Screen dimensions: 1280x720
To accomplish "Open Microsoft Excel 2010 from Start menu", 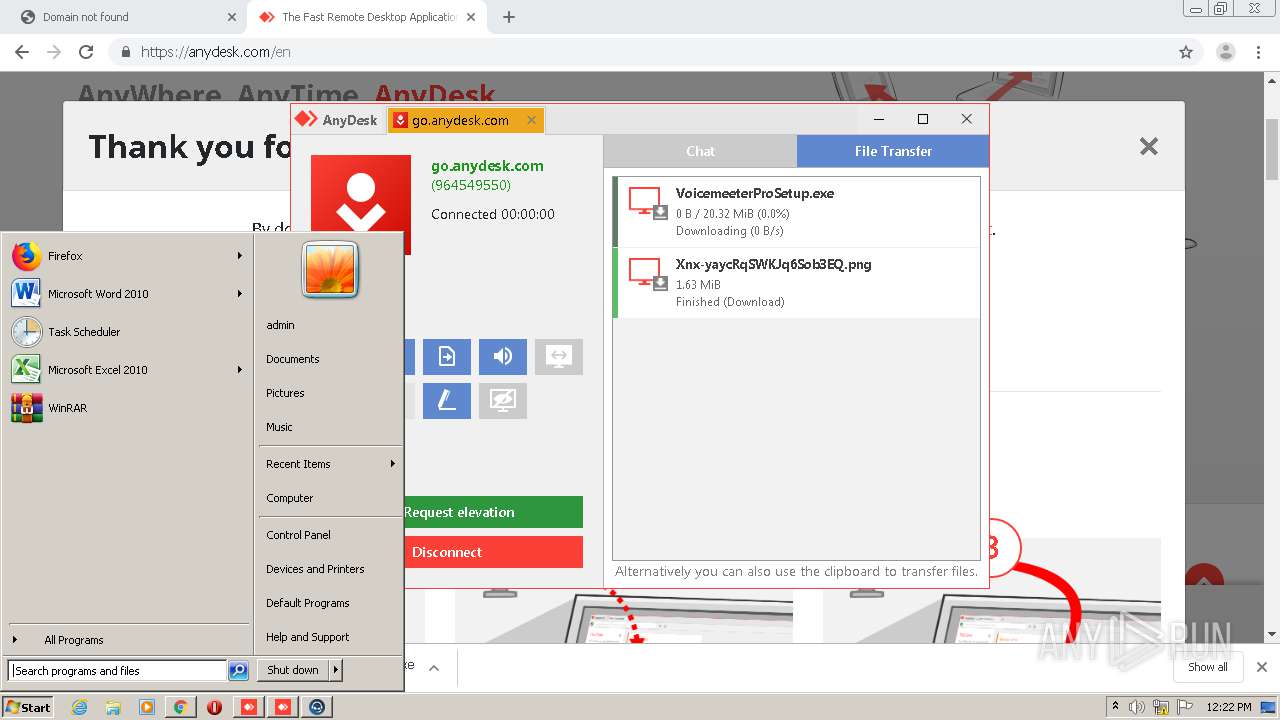I will (127, 370).
